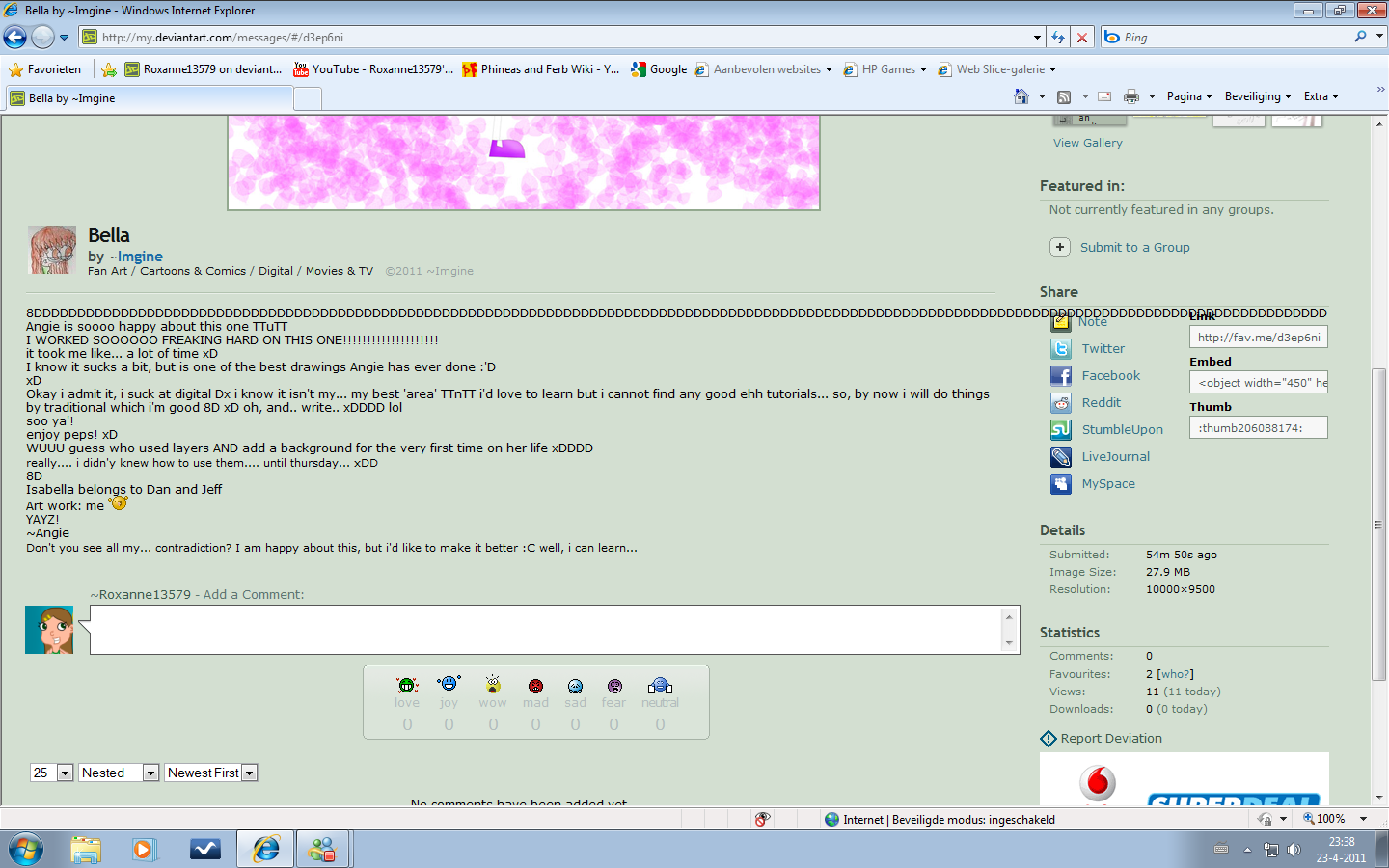1389x868 pixels.
Task: Select the love mood emoticon
Action: pos(407,685)
